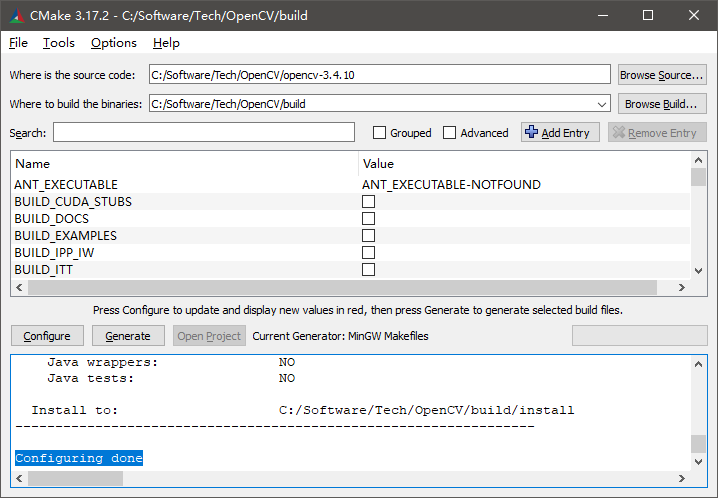This screenshot has width=718, height=498.
Task: Select the ANT_EXECUTABLE entry name
Action: [66, 184]
